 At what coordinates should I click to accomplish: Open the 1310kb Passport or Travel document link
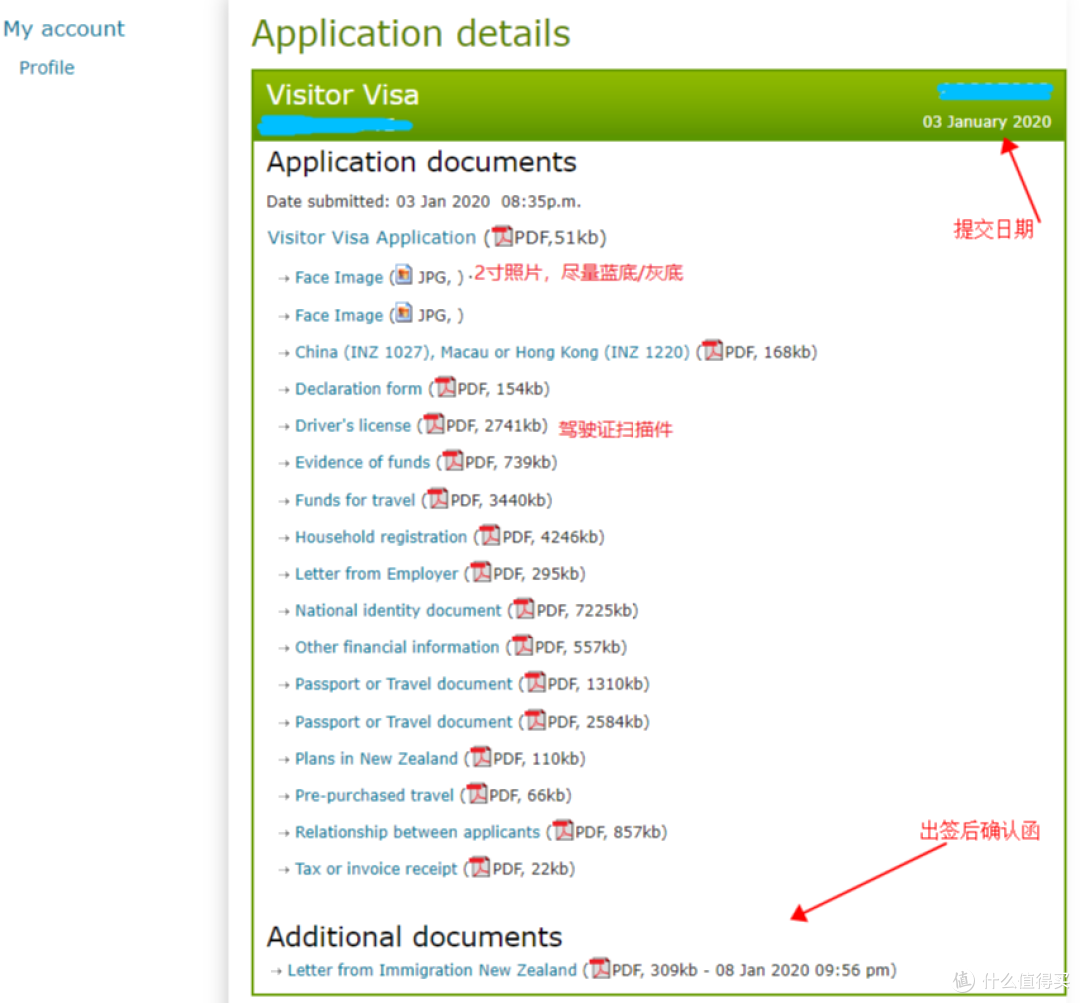tap(404, 684)
